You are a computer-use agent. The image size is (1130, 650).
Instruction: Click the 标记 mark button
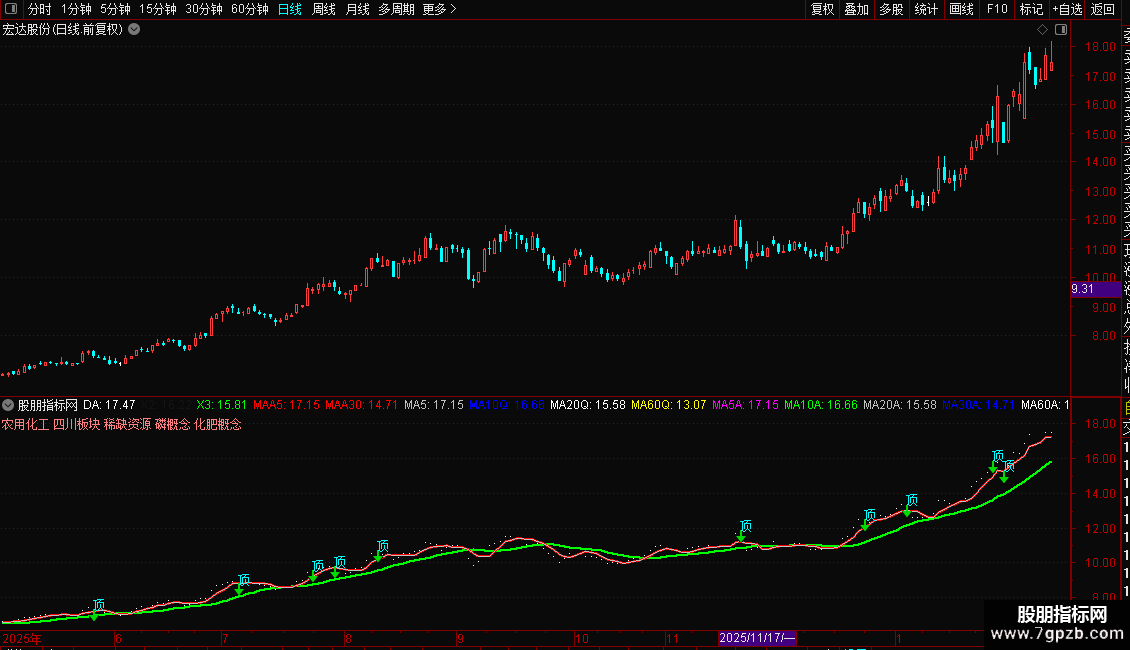tap(1031, 9)
